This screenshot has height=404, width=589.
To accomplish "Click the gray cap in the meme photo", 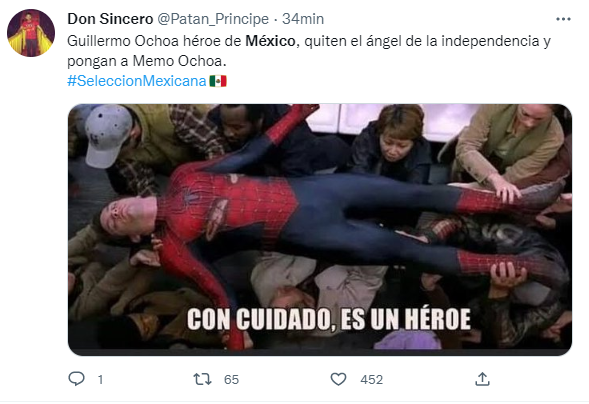I will (x=108, y=135).
